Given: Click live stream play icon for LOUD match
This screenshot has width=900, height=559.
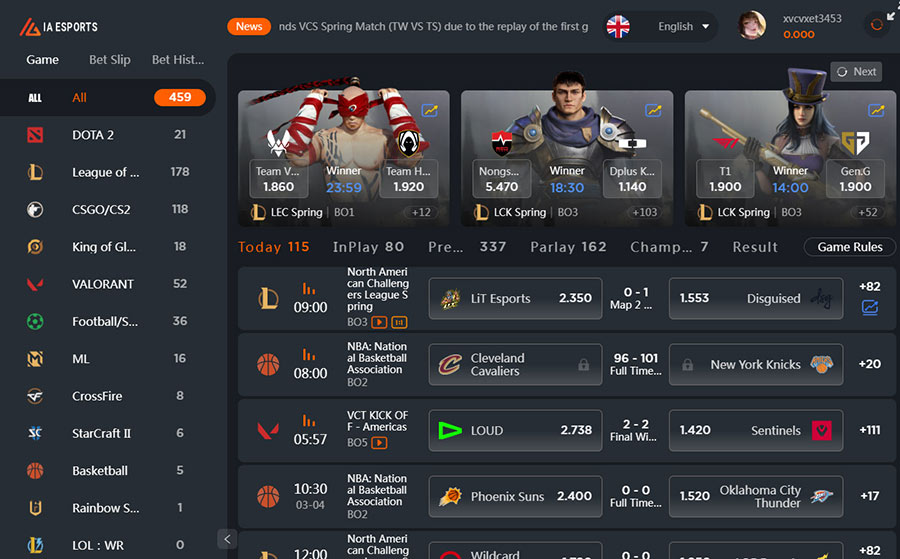Looking at the screenshot, I should tap(379, 442).
